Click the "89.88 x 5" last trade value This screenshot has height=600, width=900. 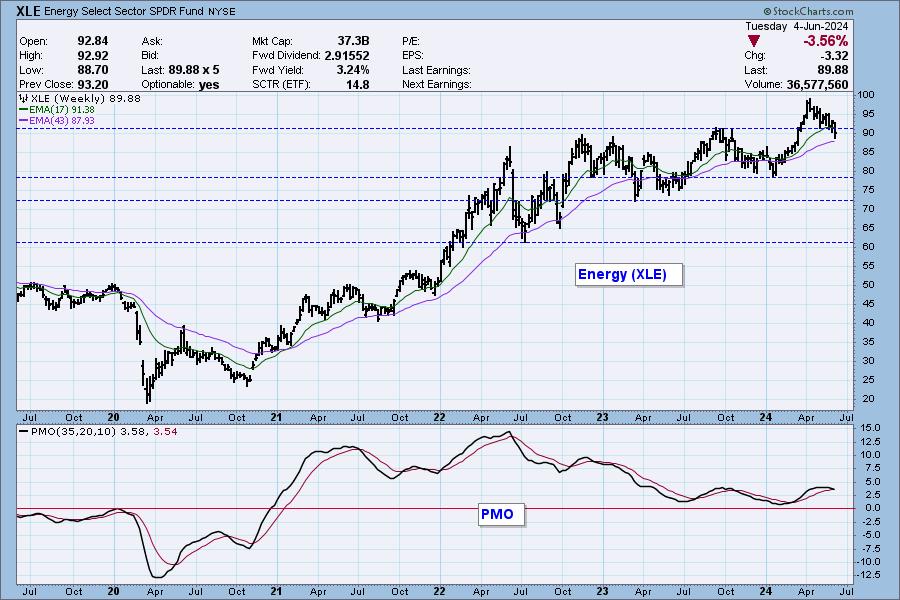[194, 70]
